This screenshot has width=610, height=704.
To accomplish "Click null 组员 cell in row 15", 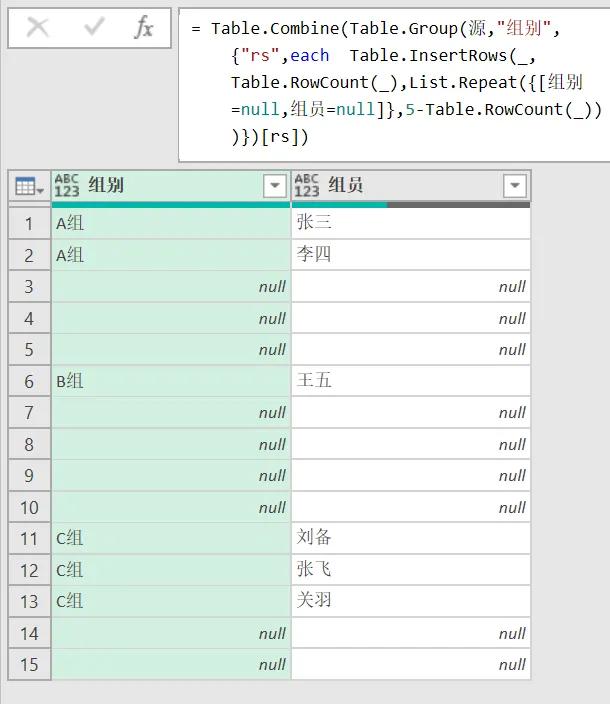I will [411, 664].
